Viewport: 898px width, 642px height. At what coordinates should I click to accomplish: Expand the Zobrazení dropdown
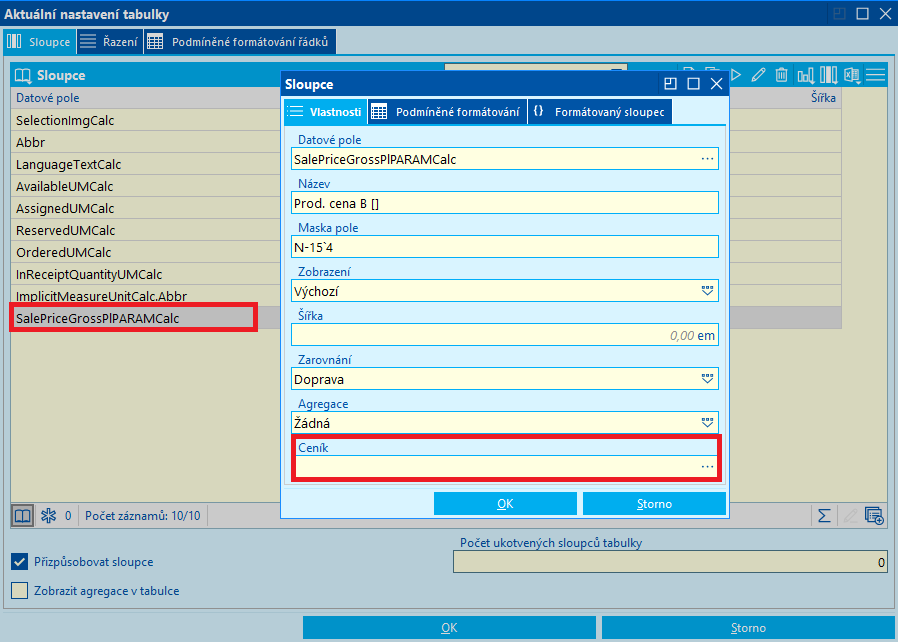coord(707,291)
